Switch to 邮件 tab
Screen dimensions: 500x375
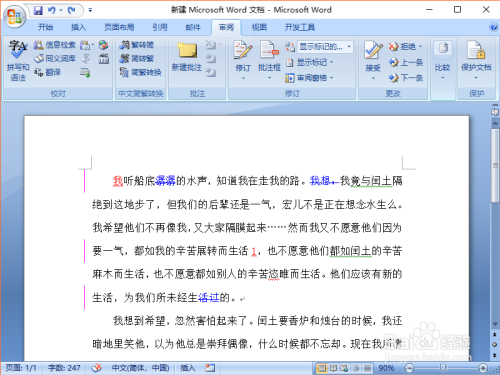pyautogui.click(x=193, y=27)
